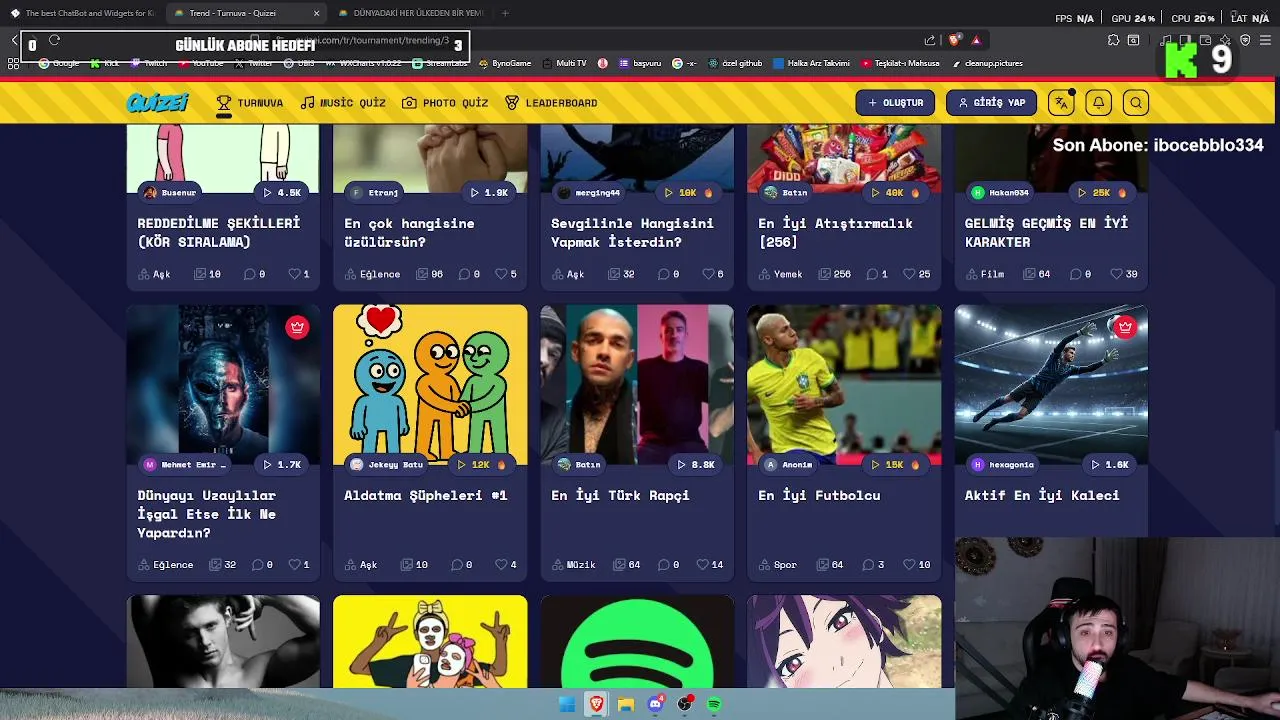This screenshot has height=720, width=1280.
Task: Open the notifications bell icon
Action: (1098, 103)
